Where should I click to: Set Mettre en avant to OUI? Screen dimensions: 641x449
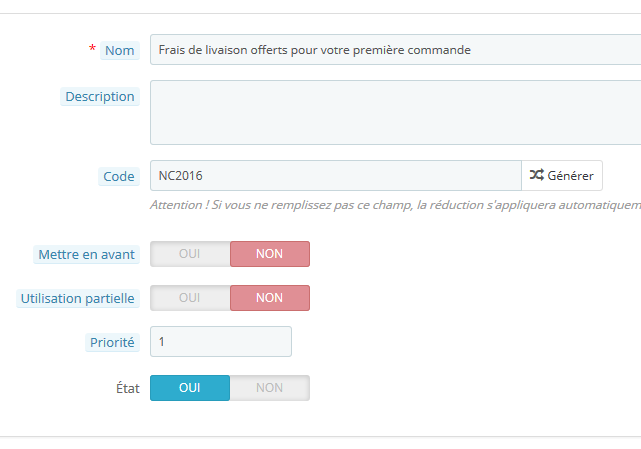[x=190, y=254]
